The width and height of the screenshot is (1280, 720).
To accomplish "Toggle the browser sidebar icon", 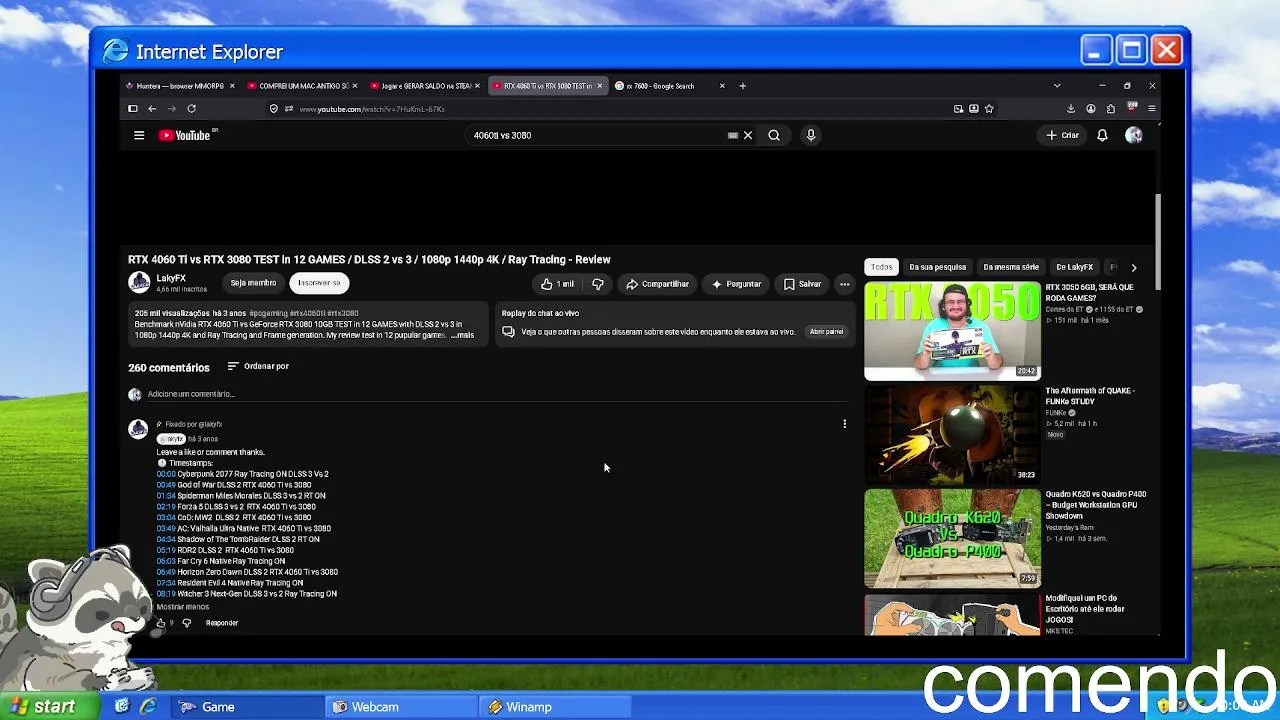I will click(x=132, y=109).
